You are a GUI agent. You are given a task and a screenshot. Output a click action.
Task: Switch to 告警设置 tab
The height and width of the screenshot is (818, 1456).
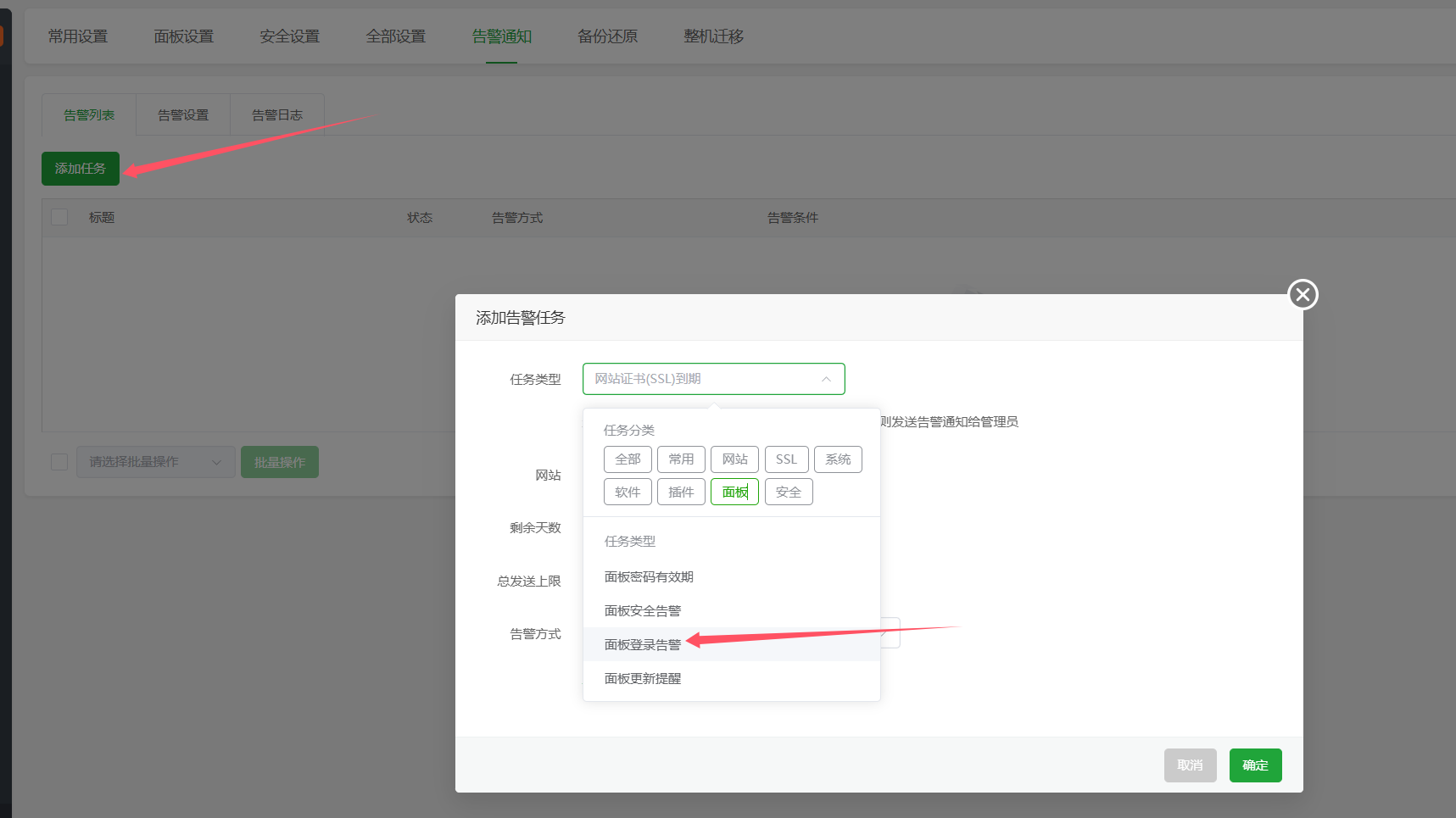183,114
